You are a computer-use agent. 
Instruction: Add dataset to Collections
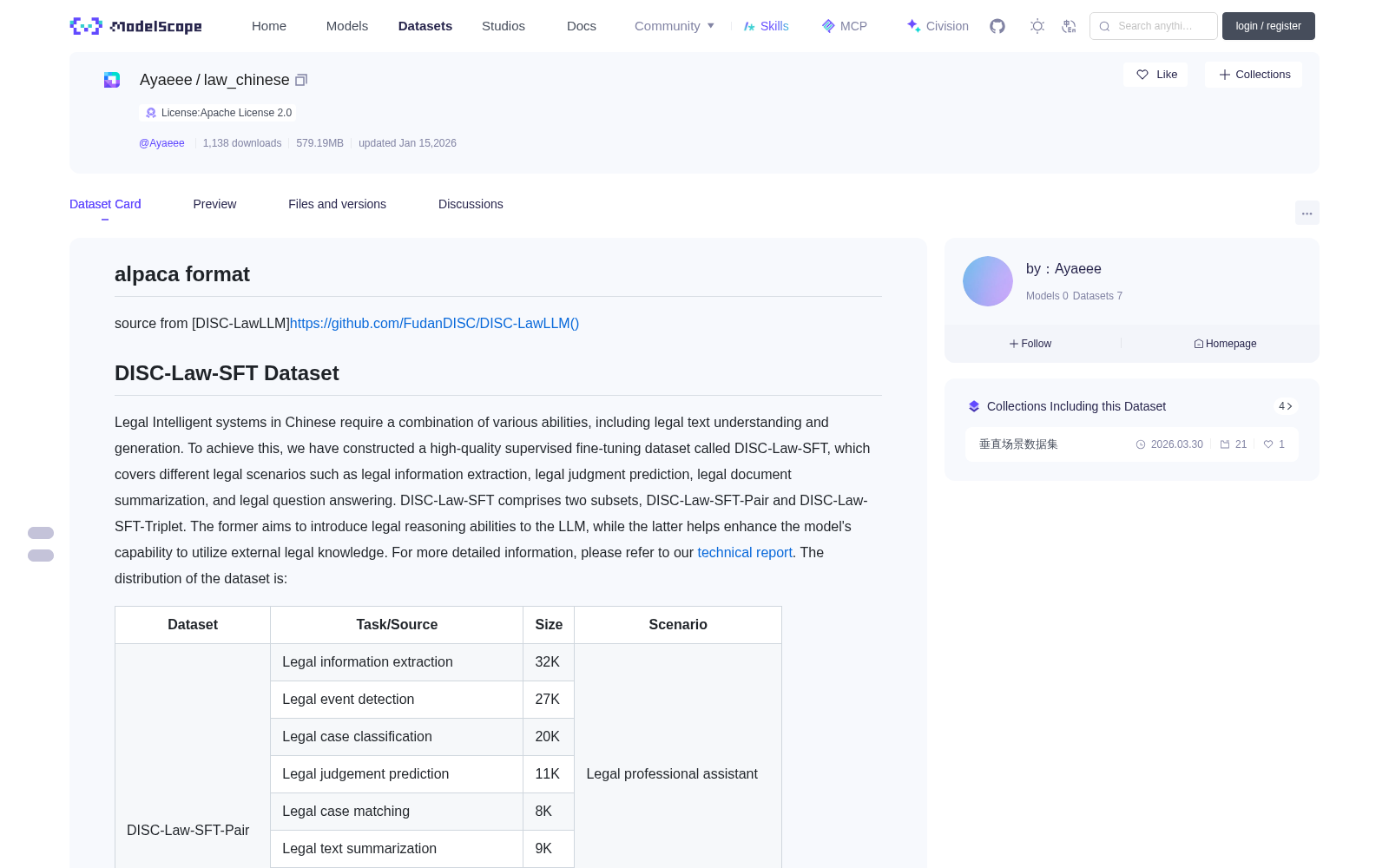1254,75
